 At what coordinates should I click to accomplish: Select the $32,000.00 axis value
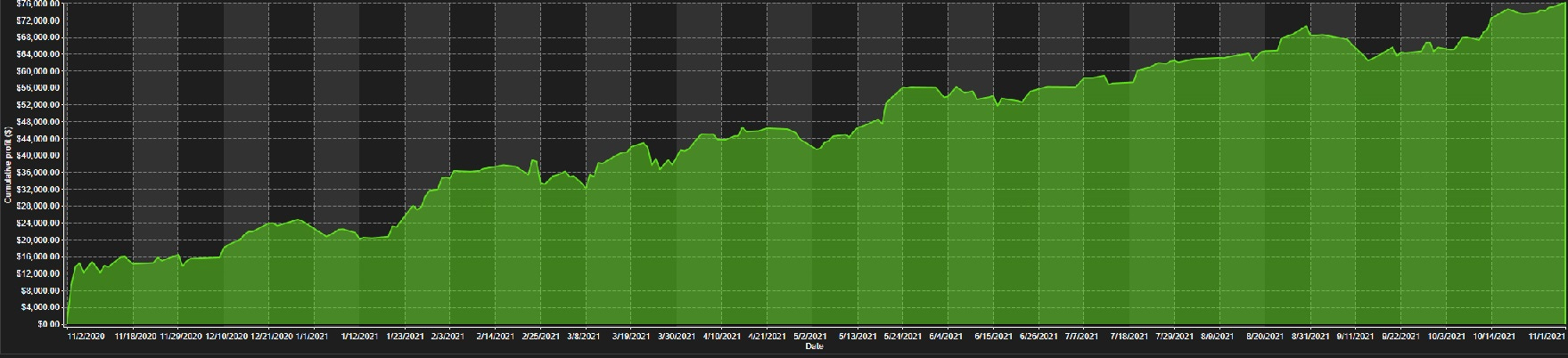(37, 189)
